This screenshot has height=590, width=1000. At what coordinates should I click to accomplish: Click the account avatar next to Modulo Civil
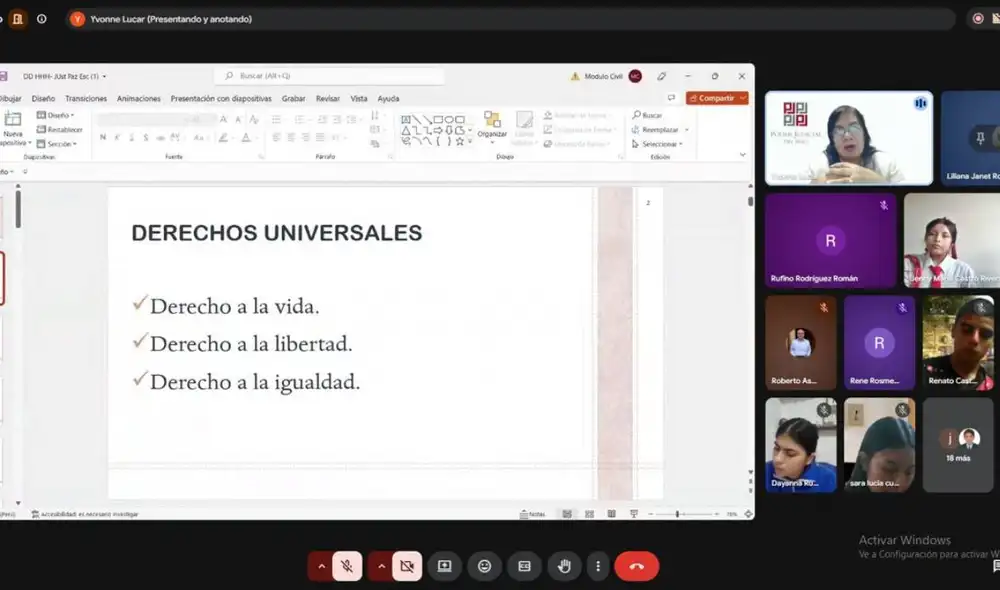(x=635, y=76)
